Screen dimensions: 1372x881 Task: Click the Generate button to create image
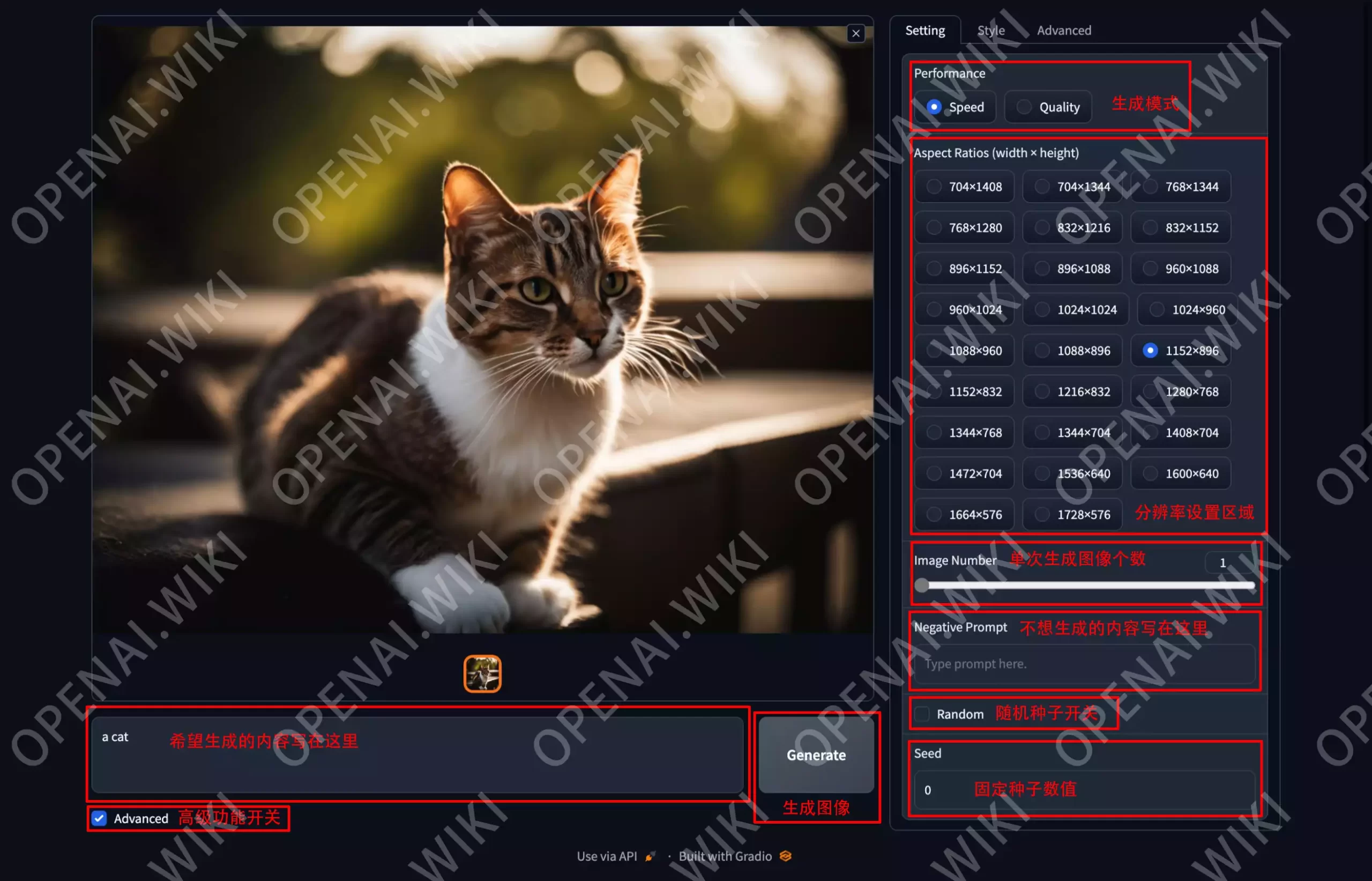tap(815, 755)
